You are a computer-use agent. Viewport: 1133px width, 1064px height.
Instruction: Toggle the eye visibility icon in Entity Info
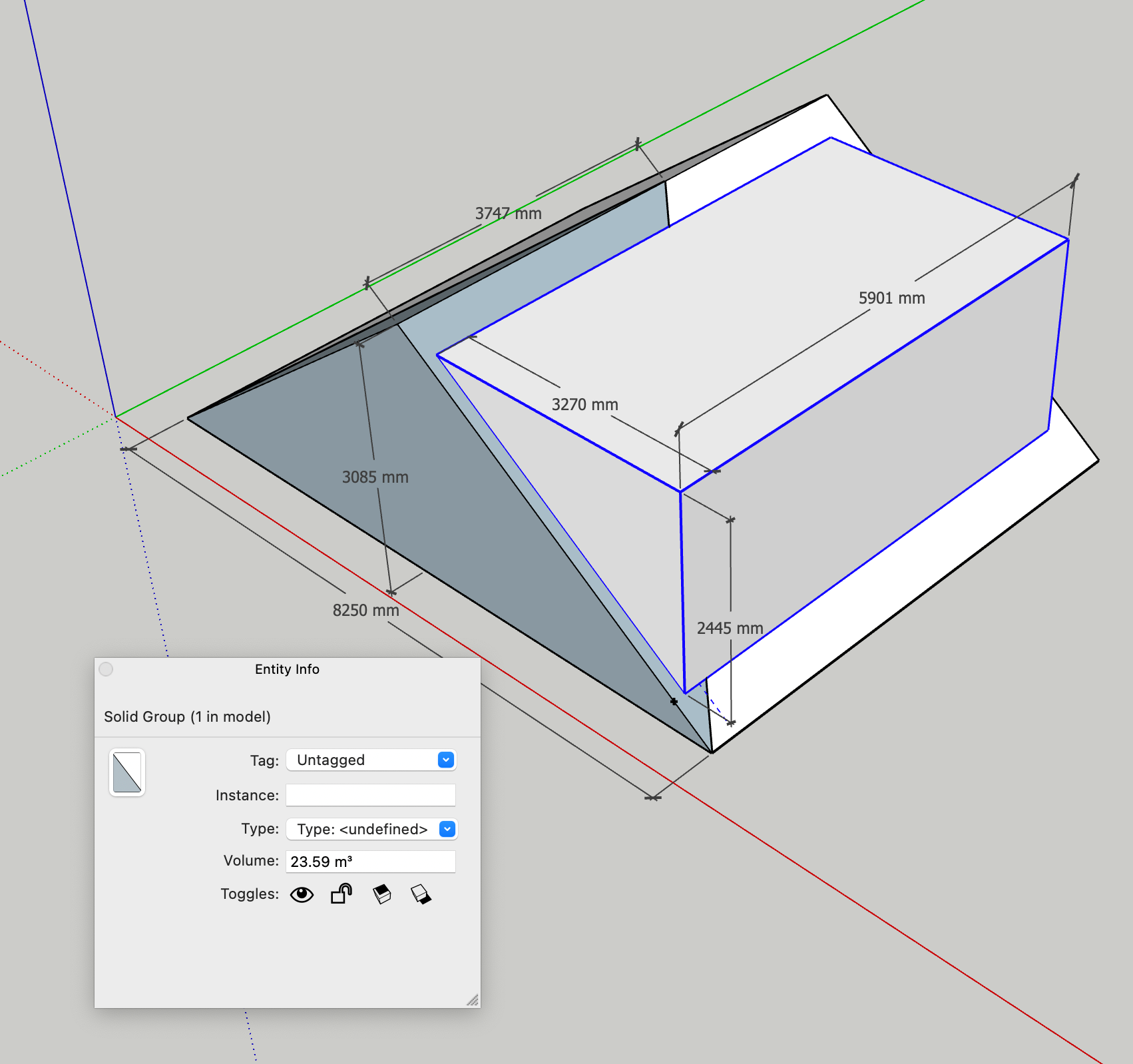pyautogui.click(x=302, y=894)
